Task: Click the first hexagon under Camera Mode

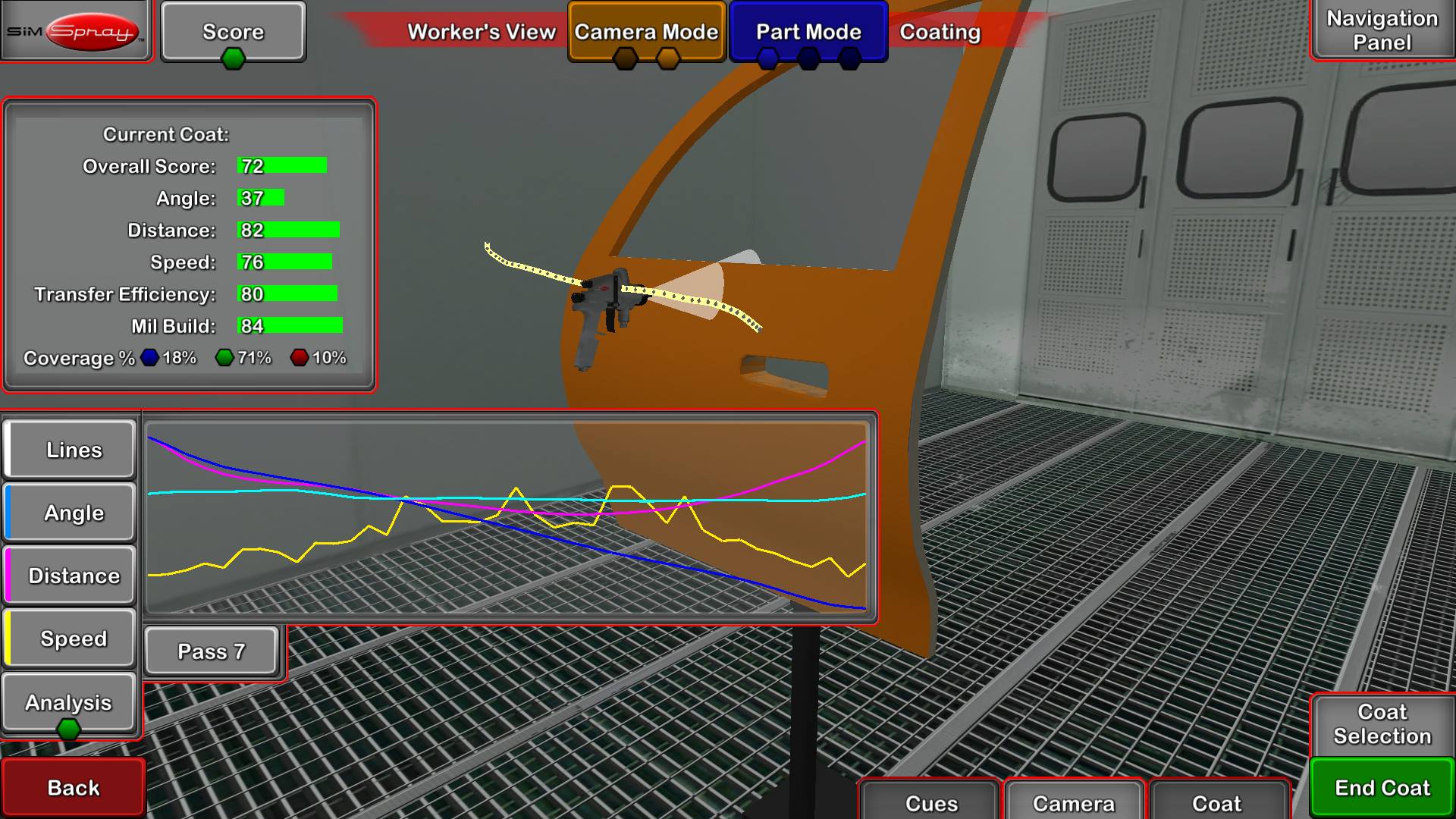Action: (x=626, y=58)
